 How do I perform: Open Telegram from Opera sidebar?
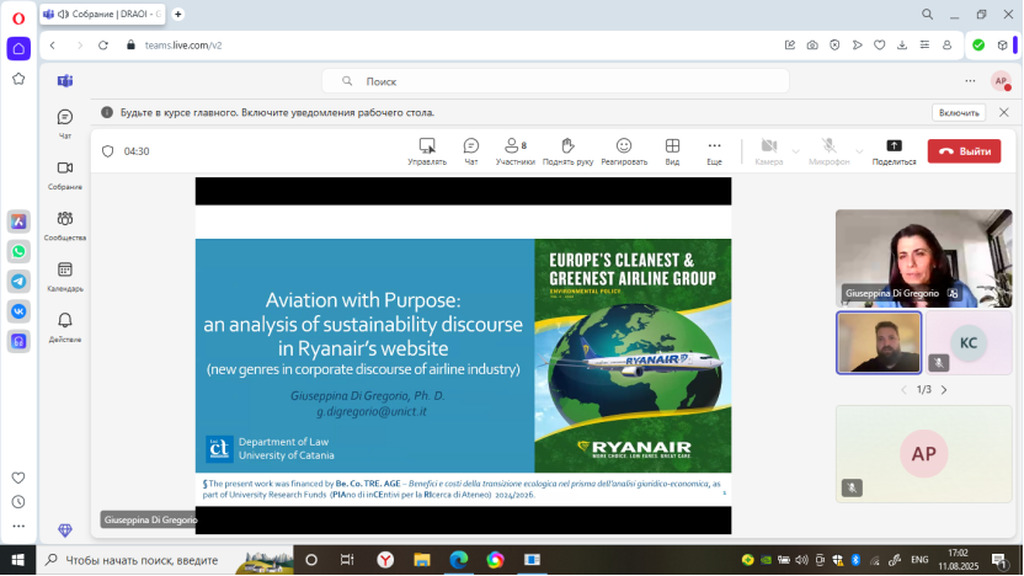(18, 281)
